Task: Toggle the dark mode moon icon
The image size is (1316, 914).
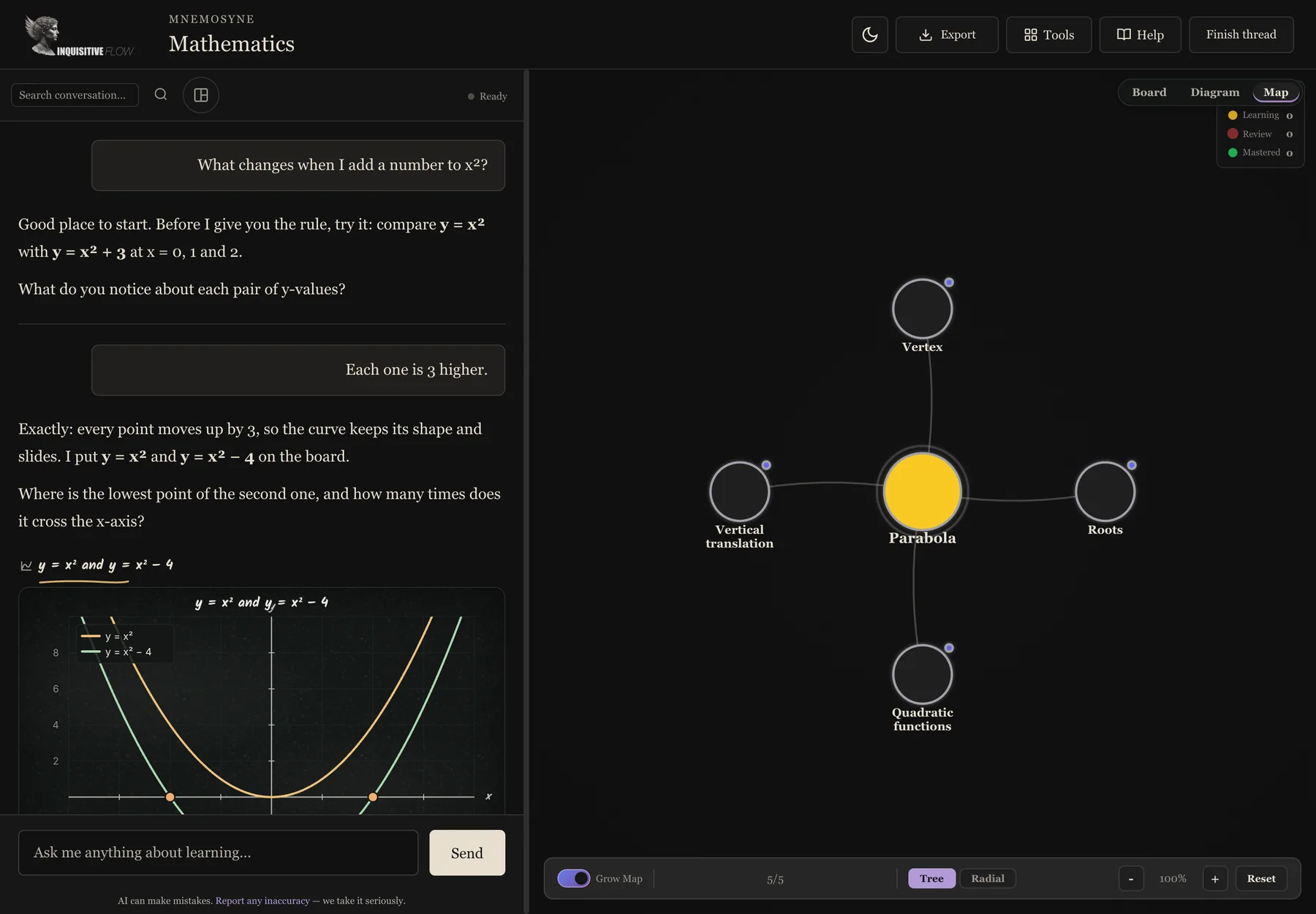Action: click(869, 34)
